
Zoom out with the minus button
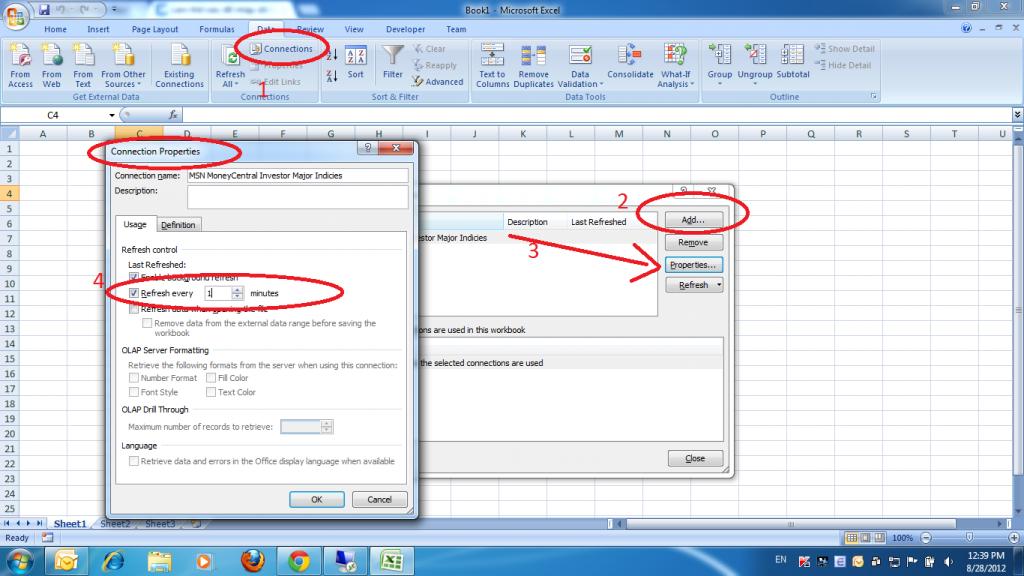[x=925, y=537]
